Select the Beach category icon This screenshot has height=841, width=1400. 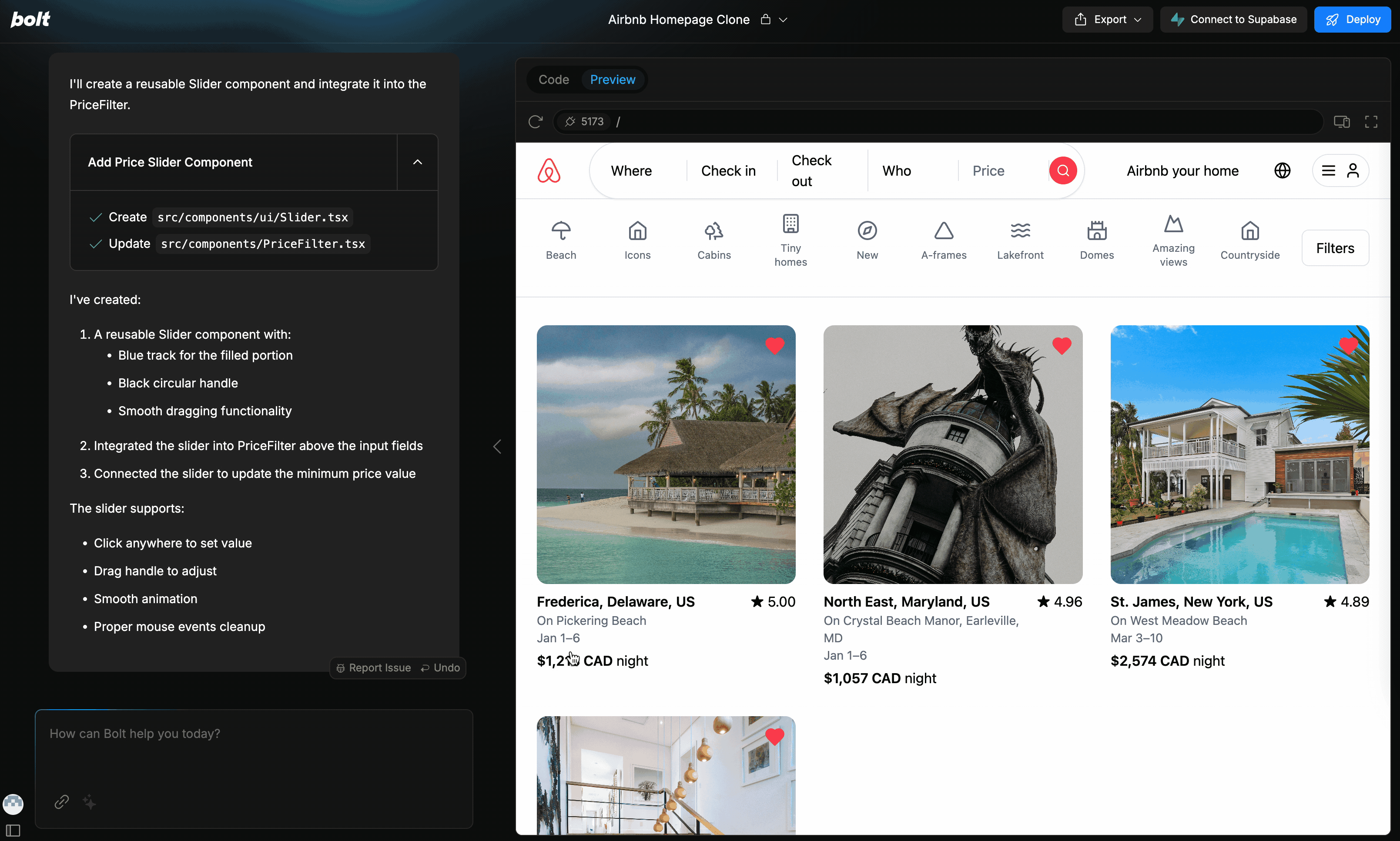tap(561, 230)
